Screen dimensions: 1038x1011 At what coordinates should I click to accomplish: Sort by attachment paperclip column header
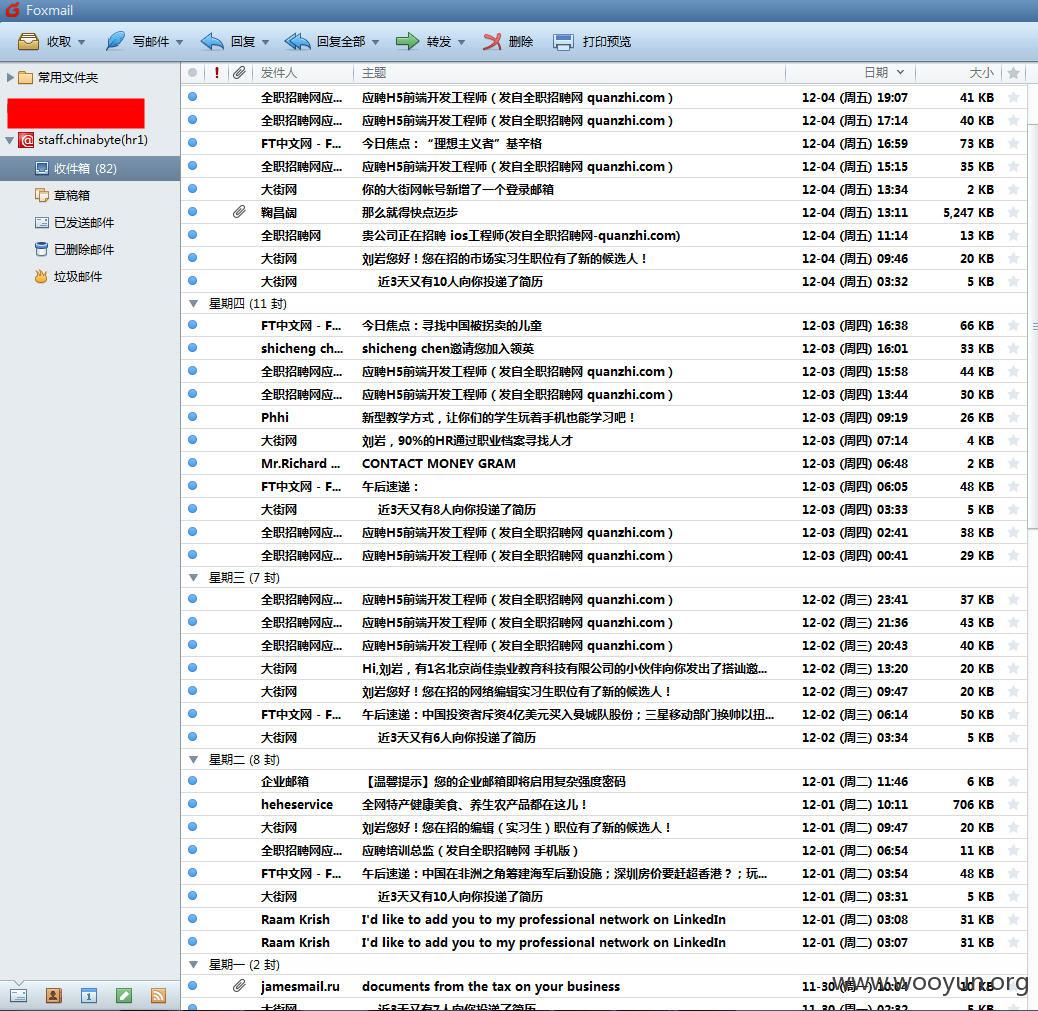(x=239, y=73)
